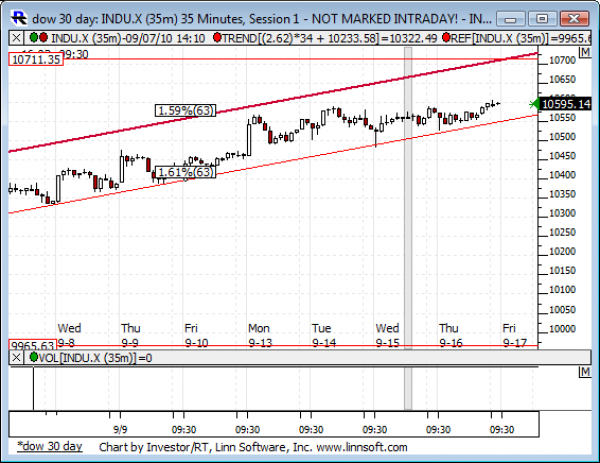Close the dow 30 day chart window
This screenshot has height=463, width=600.
574,18
